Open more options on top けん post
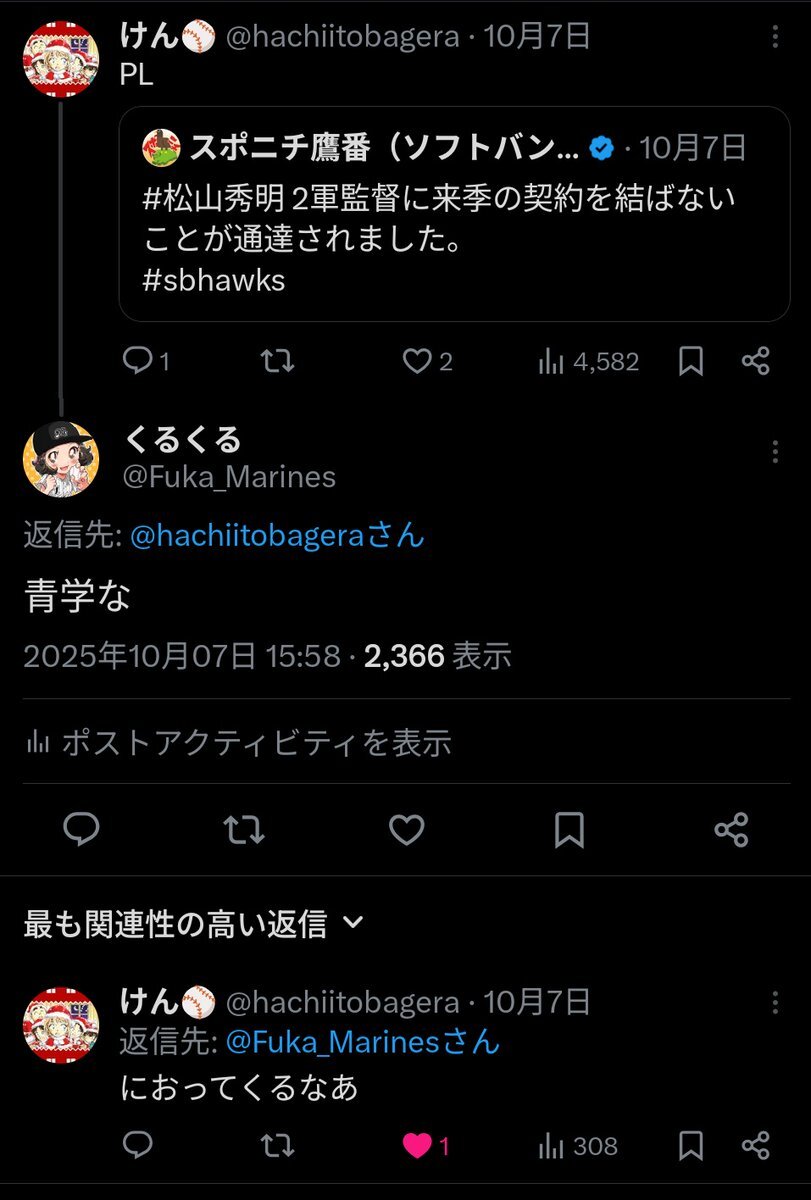This screenshot has height=1200, width=811. [775, 38]
